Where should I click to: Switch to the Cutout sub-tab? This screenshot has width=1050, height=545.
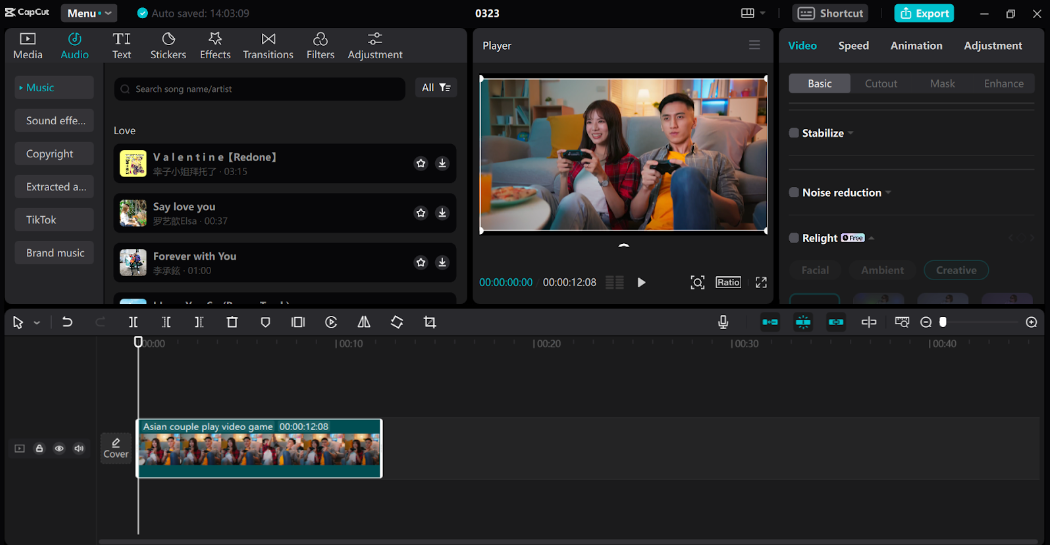881,84
